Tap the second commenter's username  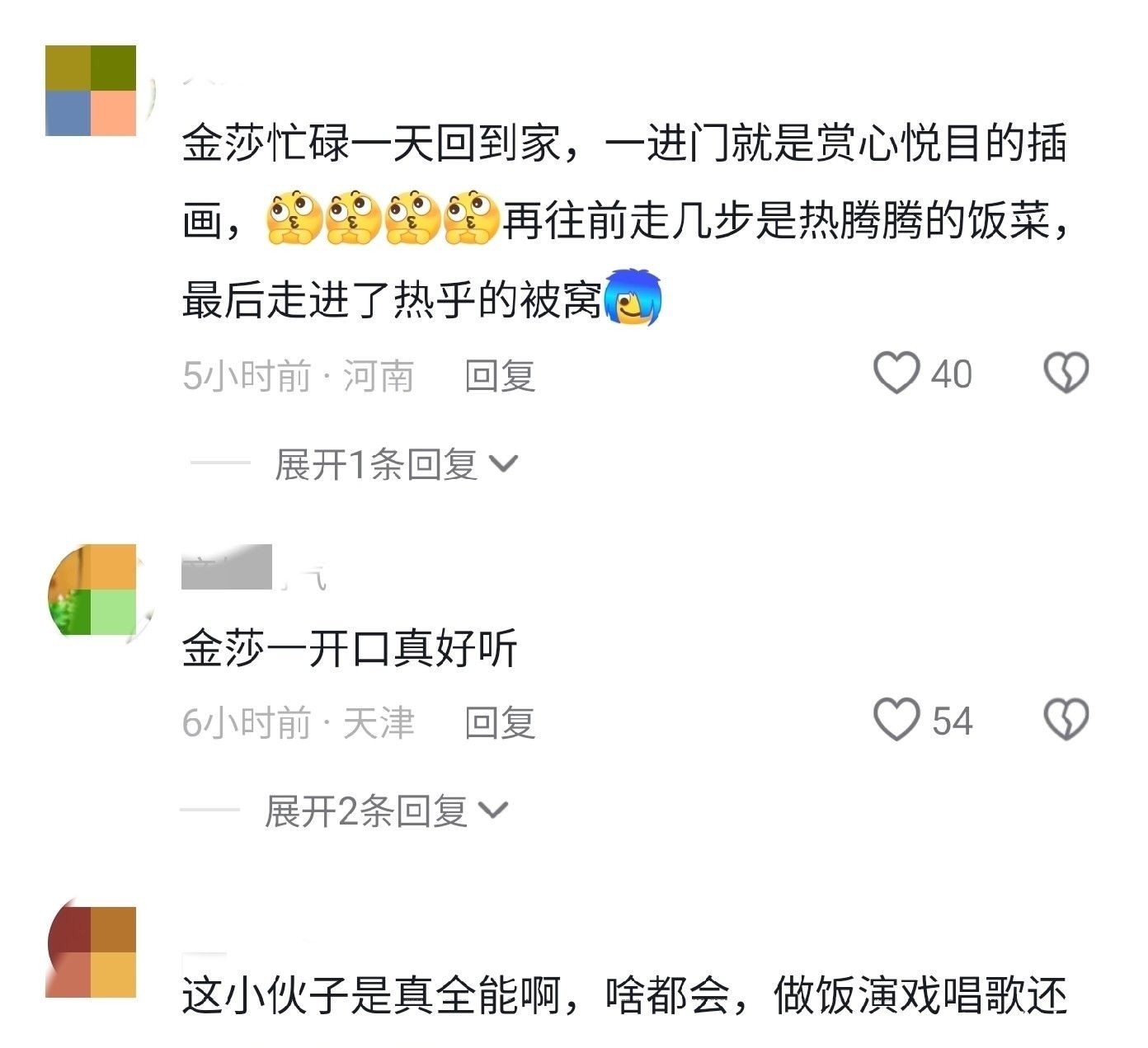pyautogui.click(x=254, y=568)
